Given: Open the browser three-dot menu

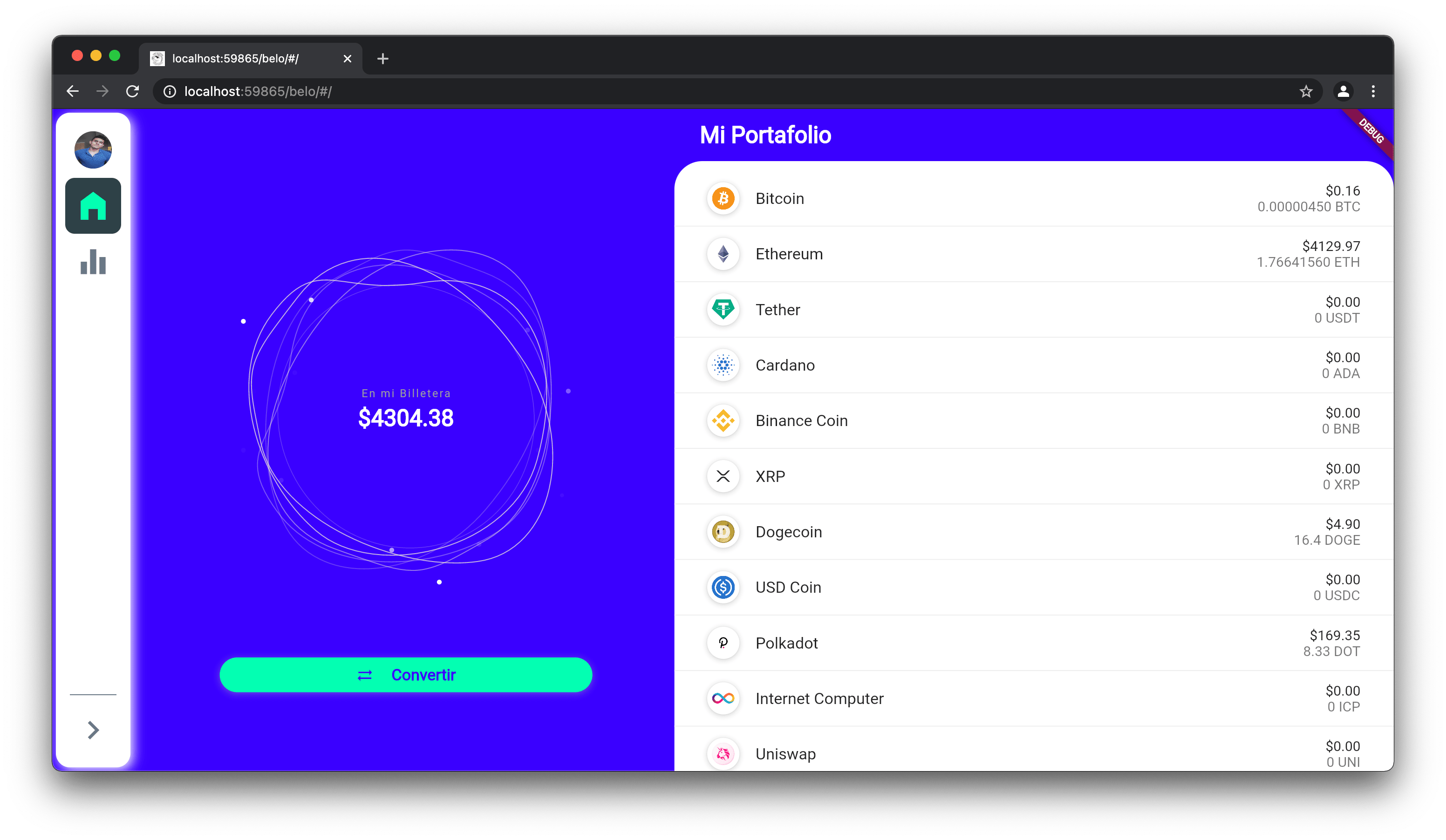Looking at the screenshot, I should 1373,91.
